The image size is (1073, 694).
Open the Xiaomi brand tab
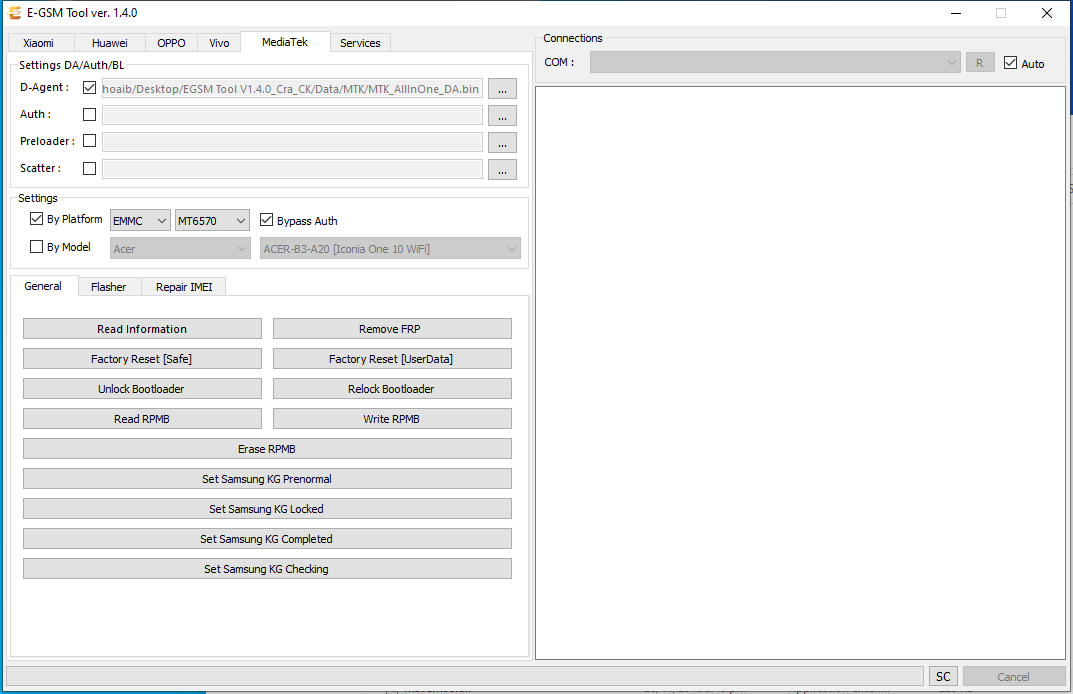click(x=39, y=42)
